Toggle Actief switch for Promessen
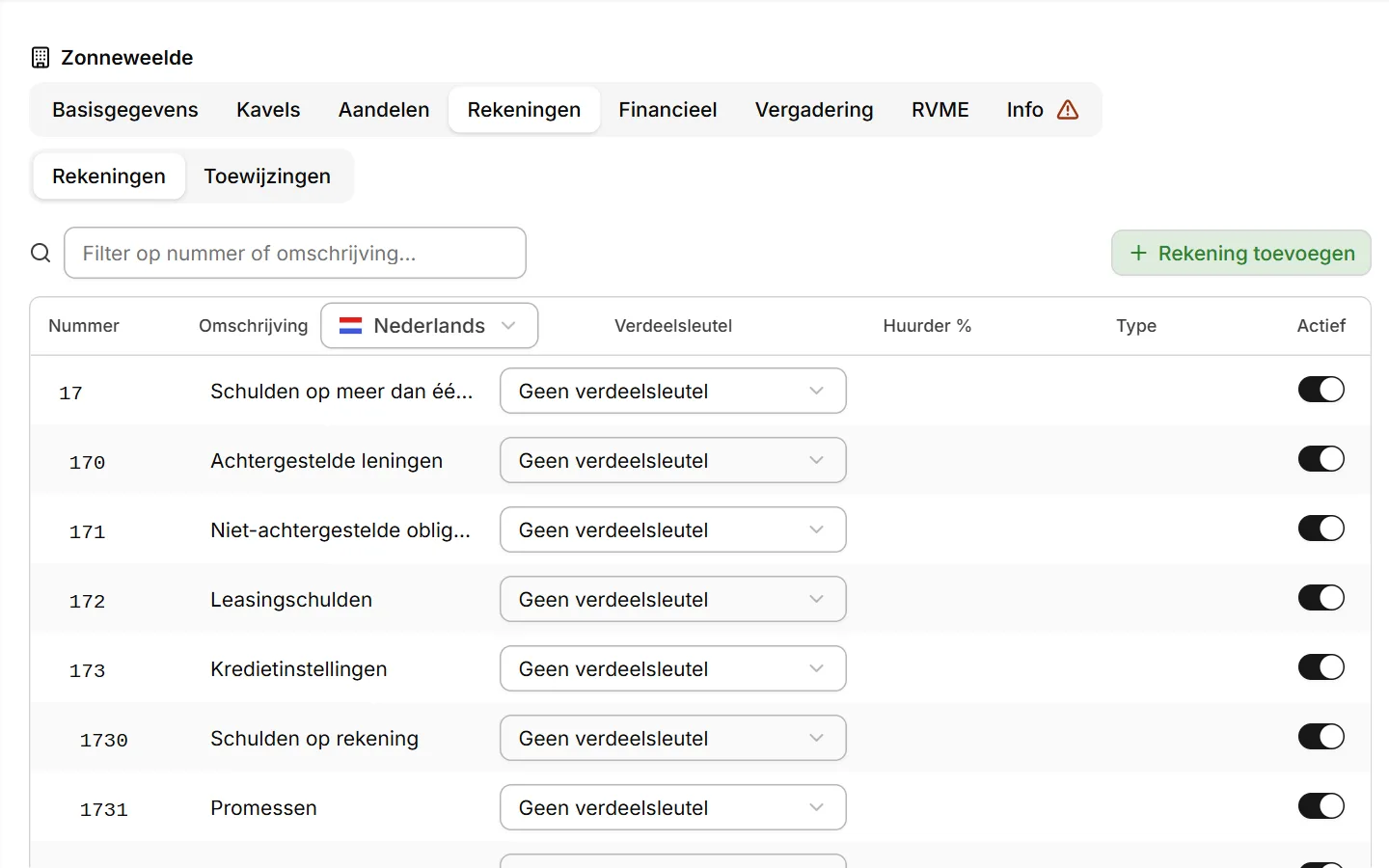Screen dimensions: 1389x868 pos(1321,806)
